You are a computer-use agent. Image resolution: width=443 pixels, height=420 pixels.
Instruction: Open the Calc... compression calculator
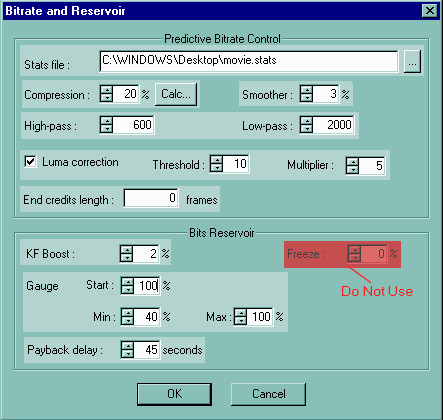176,94
